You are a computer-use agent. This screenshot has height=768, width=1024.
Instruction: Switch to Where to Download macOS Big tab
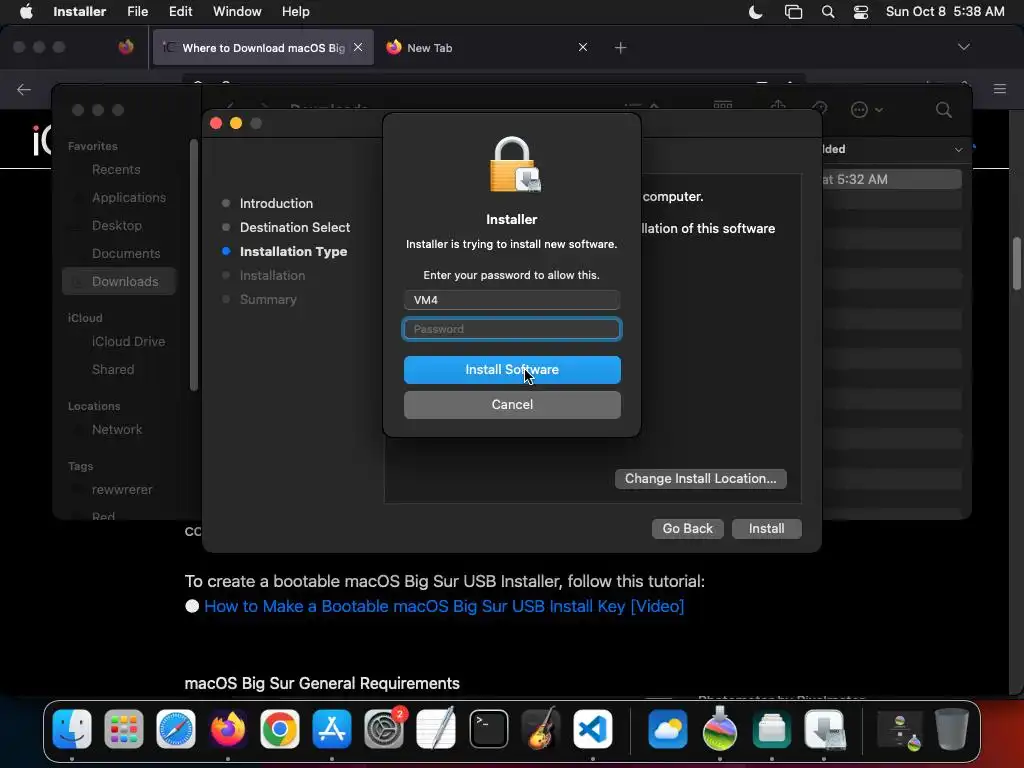(263, 48)
